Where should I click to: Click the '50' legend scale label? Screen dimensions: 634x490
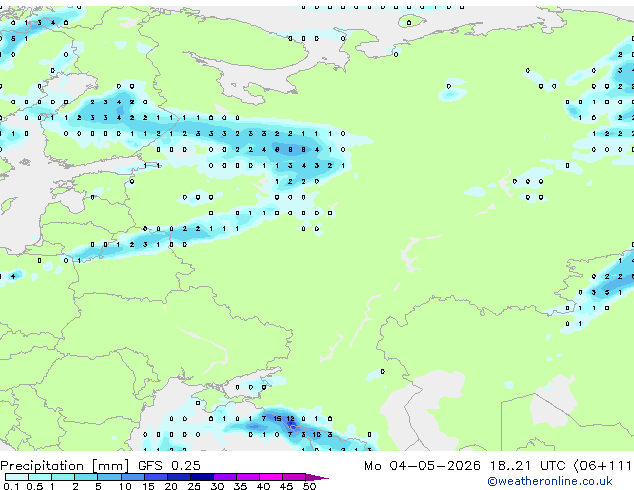(309, 486)
